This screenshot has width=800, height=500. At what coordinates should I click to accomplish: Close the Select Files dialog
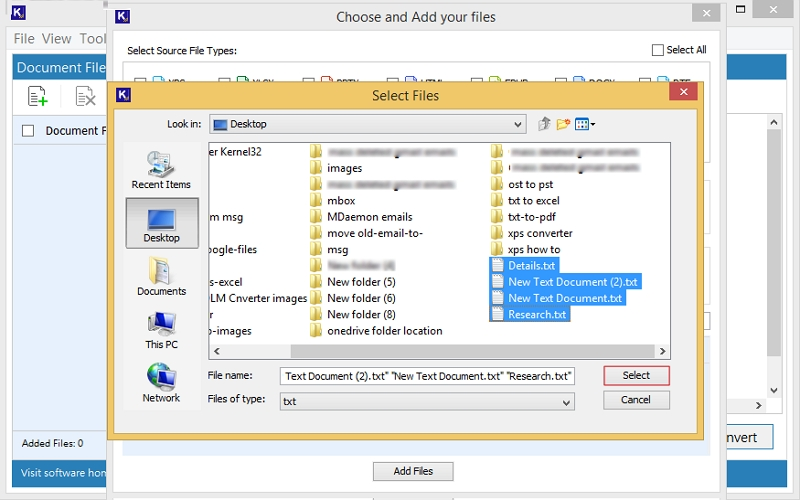tap(684, 92)
